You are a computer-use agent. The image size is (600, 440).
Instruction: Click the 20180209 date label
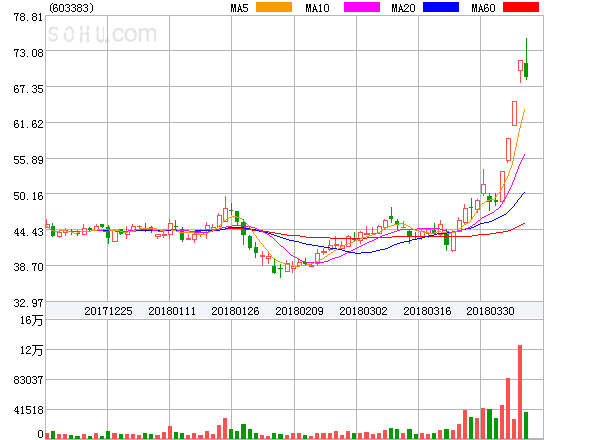(299, 311)
